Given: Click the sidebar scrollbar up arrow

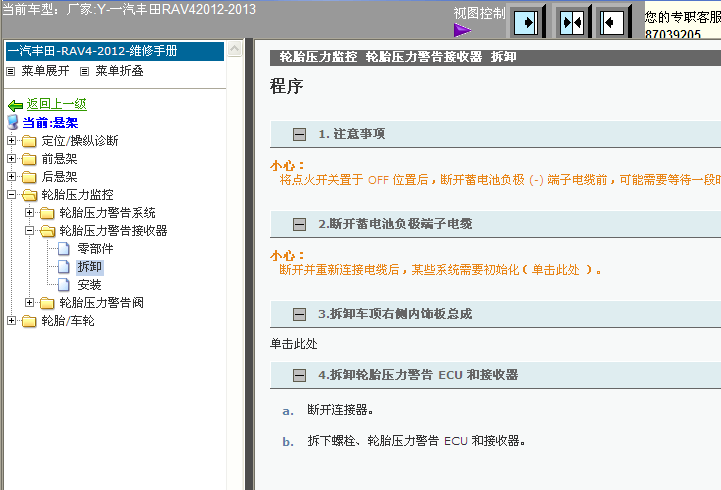Looking at the screenshot, I should pyautogui.click(x=235, y=49).
